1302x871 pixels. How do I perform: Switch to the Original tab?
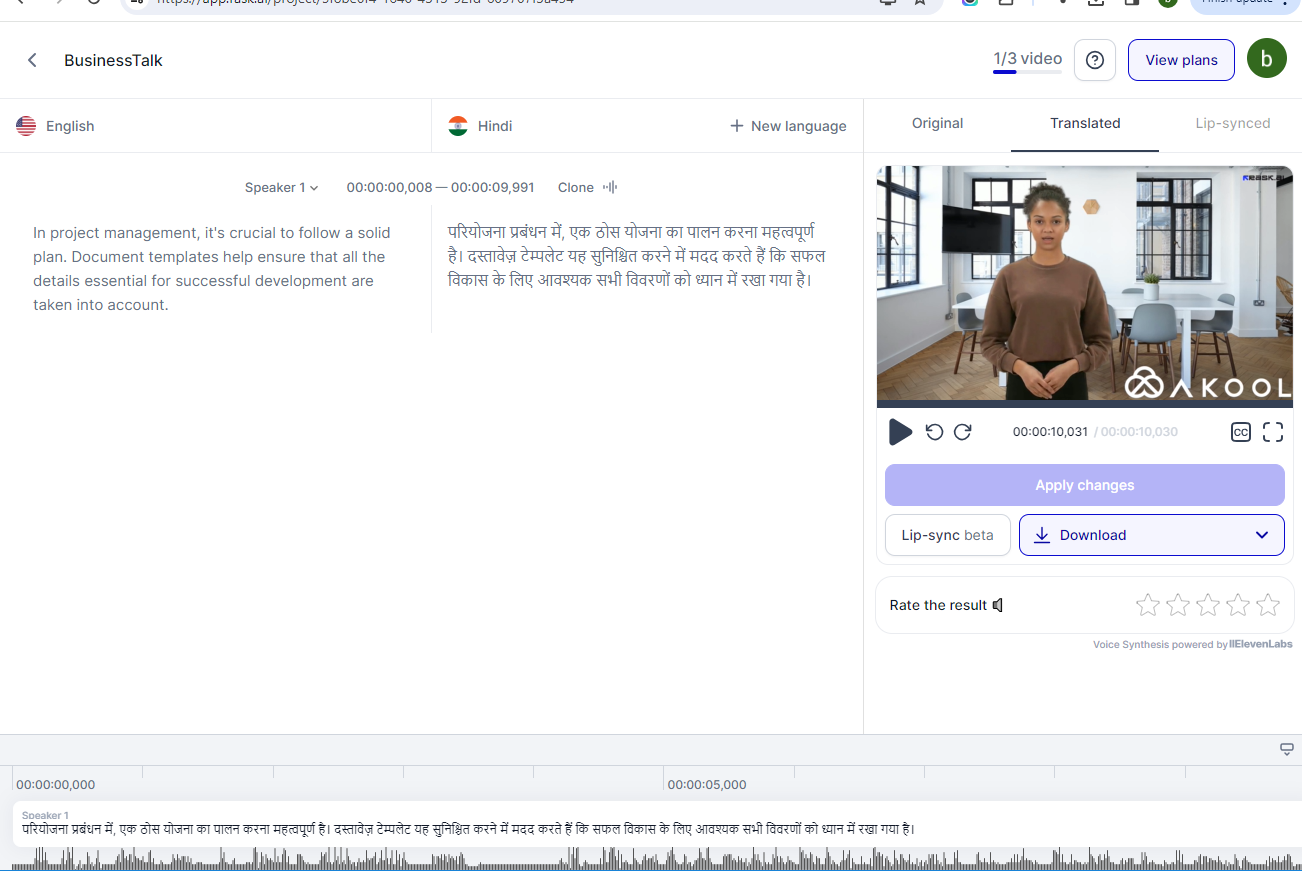[x=937, y=123]
